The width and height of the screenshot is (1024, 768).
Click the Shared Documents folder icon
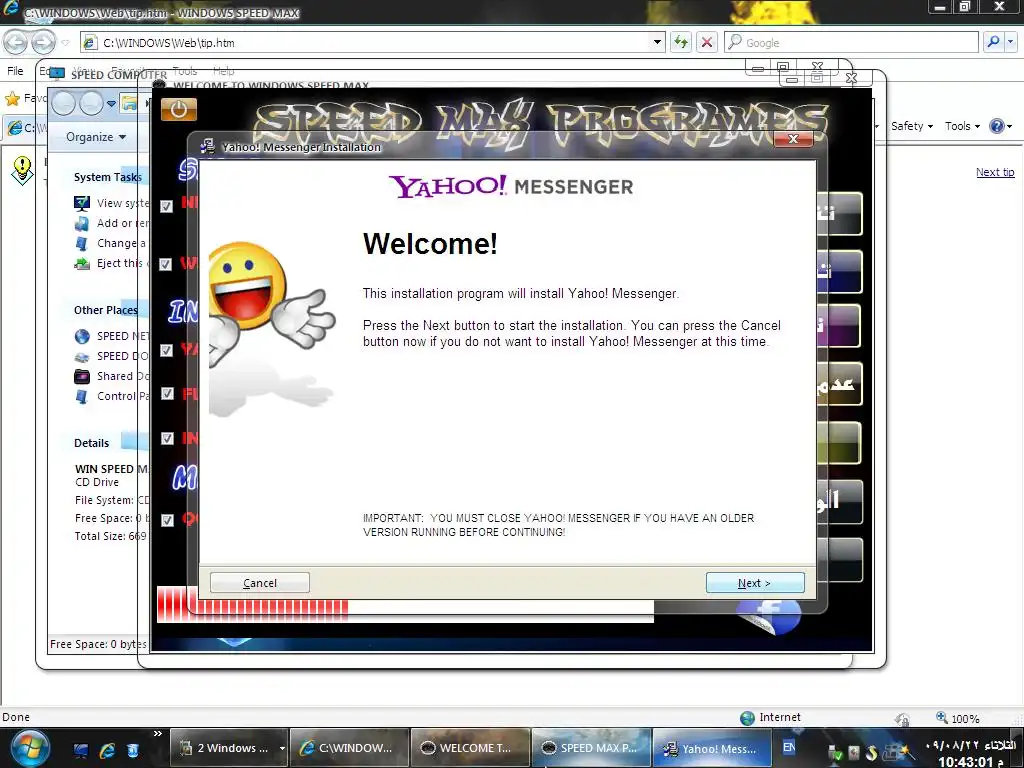[x=82, y=376]
